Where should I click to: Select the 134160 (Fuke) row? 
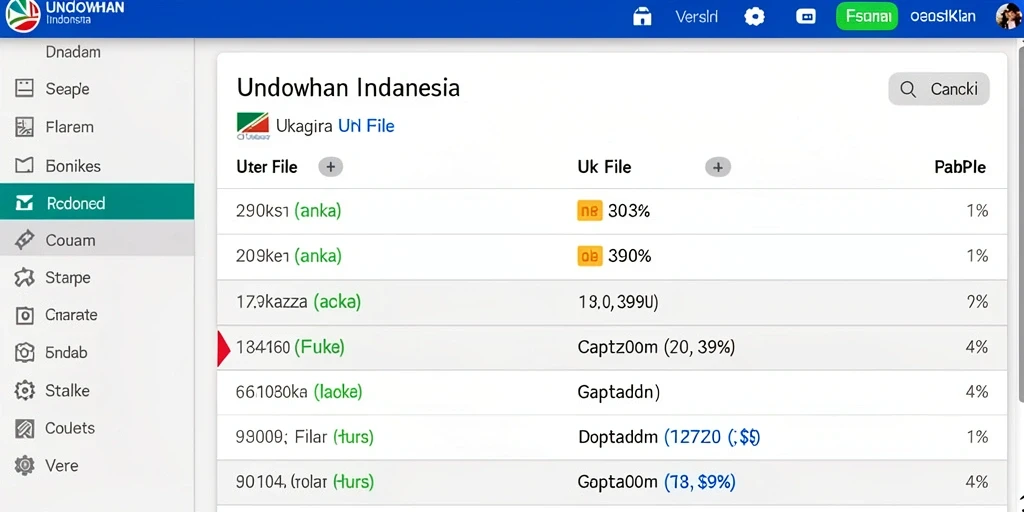click(612, 347)
